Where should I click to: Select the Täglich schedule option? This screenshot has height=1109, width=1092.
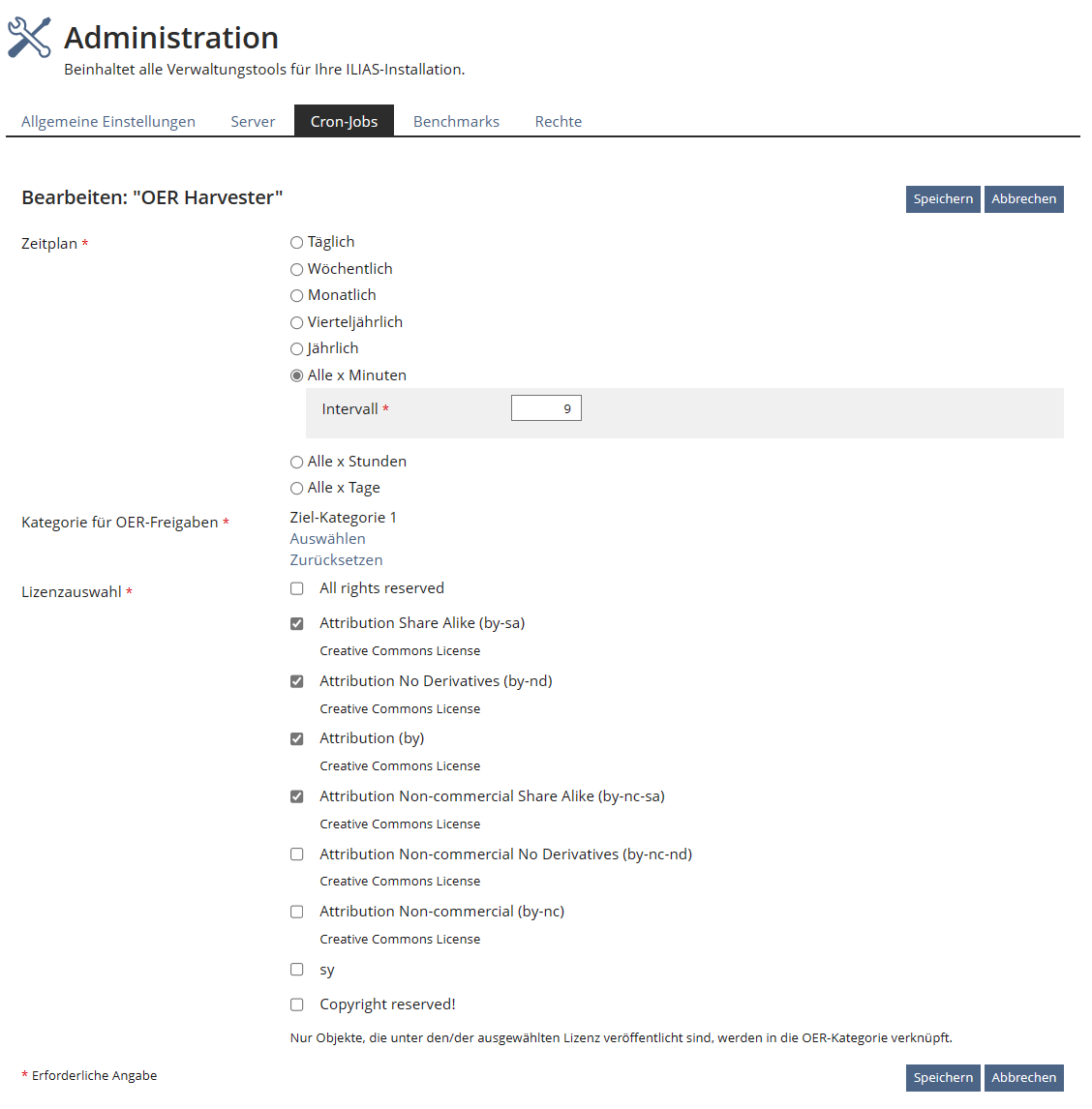(x=297, y=243)
